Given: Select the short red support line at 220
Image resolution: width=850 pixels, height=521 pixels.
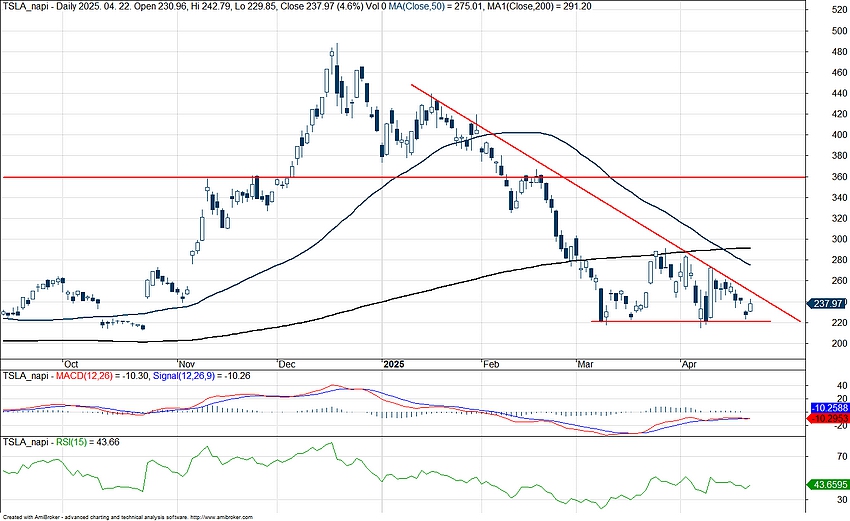Looking at the screenshot, I should click(x=680, y=321).
